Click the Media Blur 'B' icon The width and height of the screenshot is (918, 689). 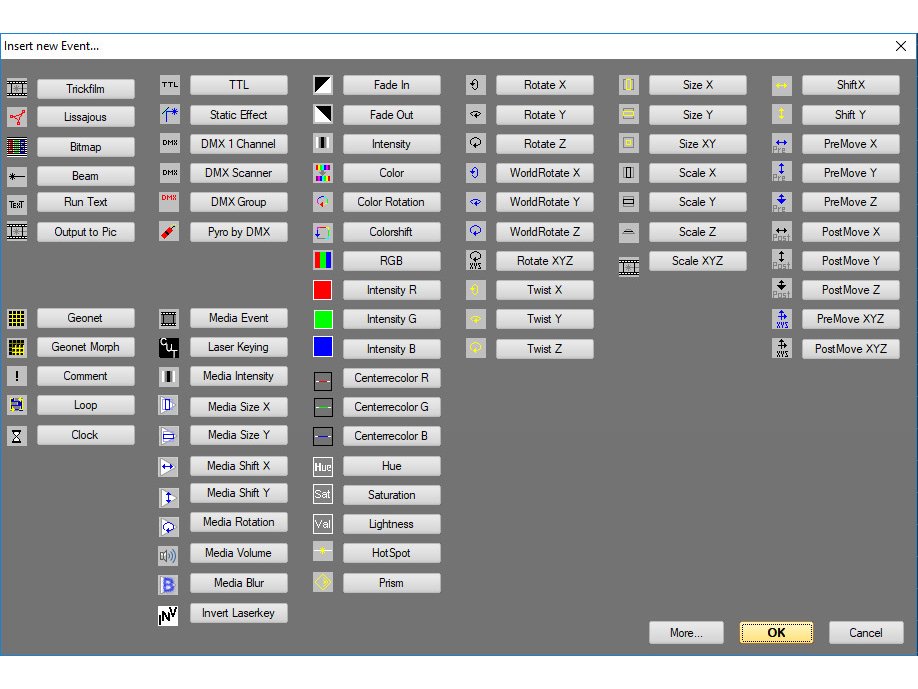pyautogui.click(x=168, y=584)
